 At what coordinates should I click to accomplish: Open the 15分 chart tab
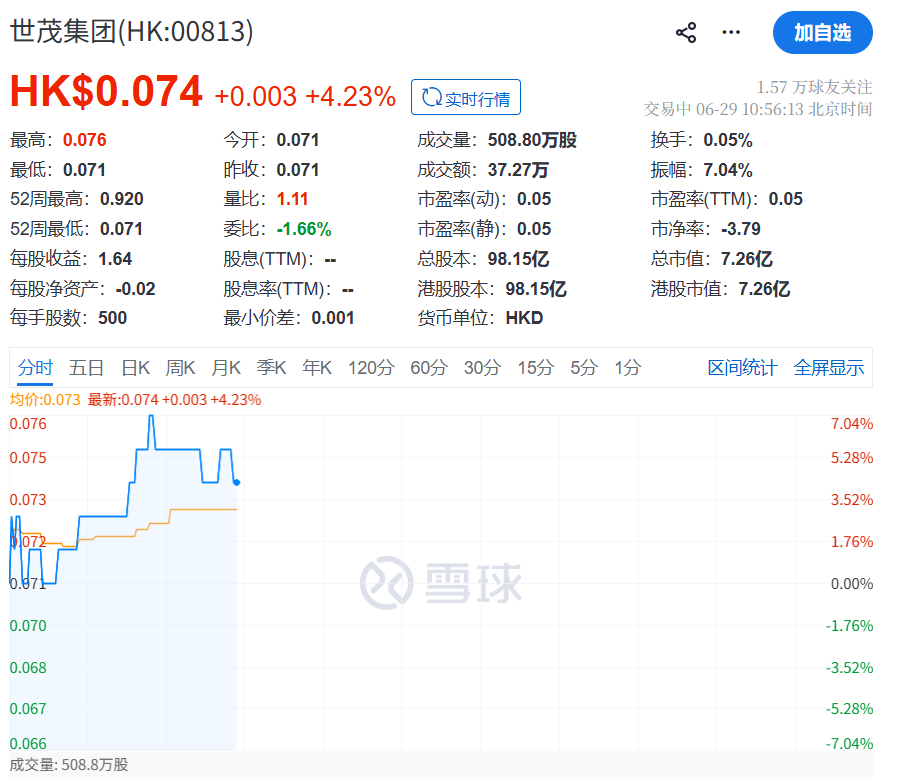pos(536,368)
